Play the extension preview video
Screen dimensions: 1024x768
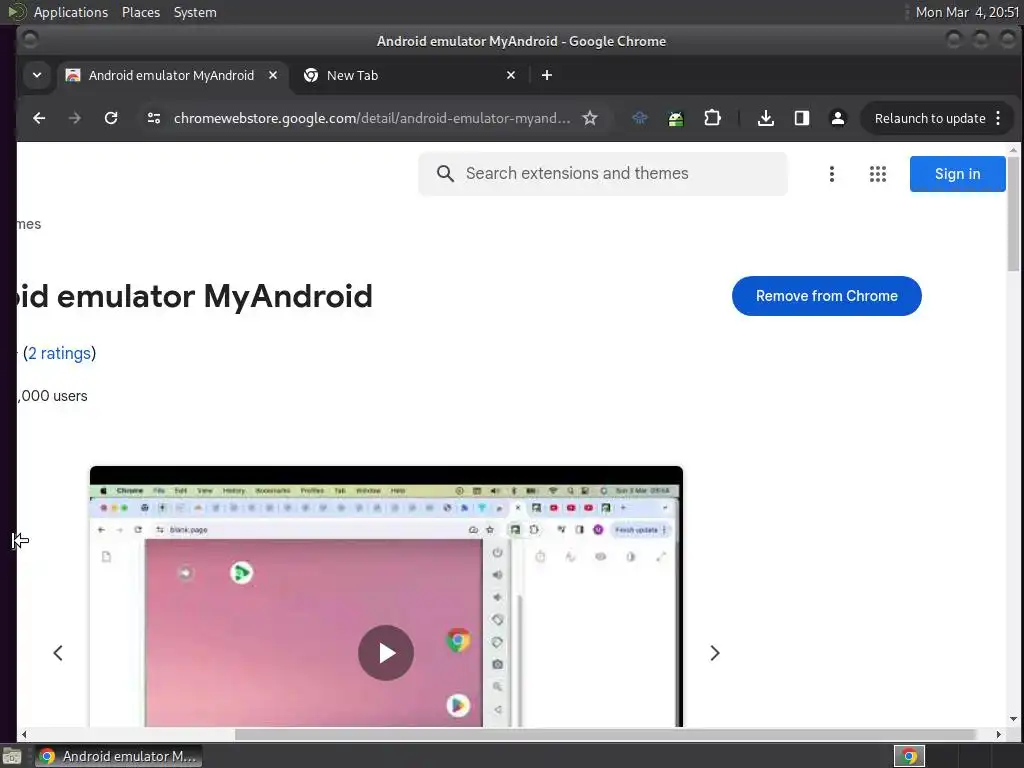[x=386, y=652]
